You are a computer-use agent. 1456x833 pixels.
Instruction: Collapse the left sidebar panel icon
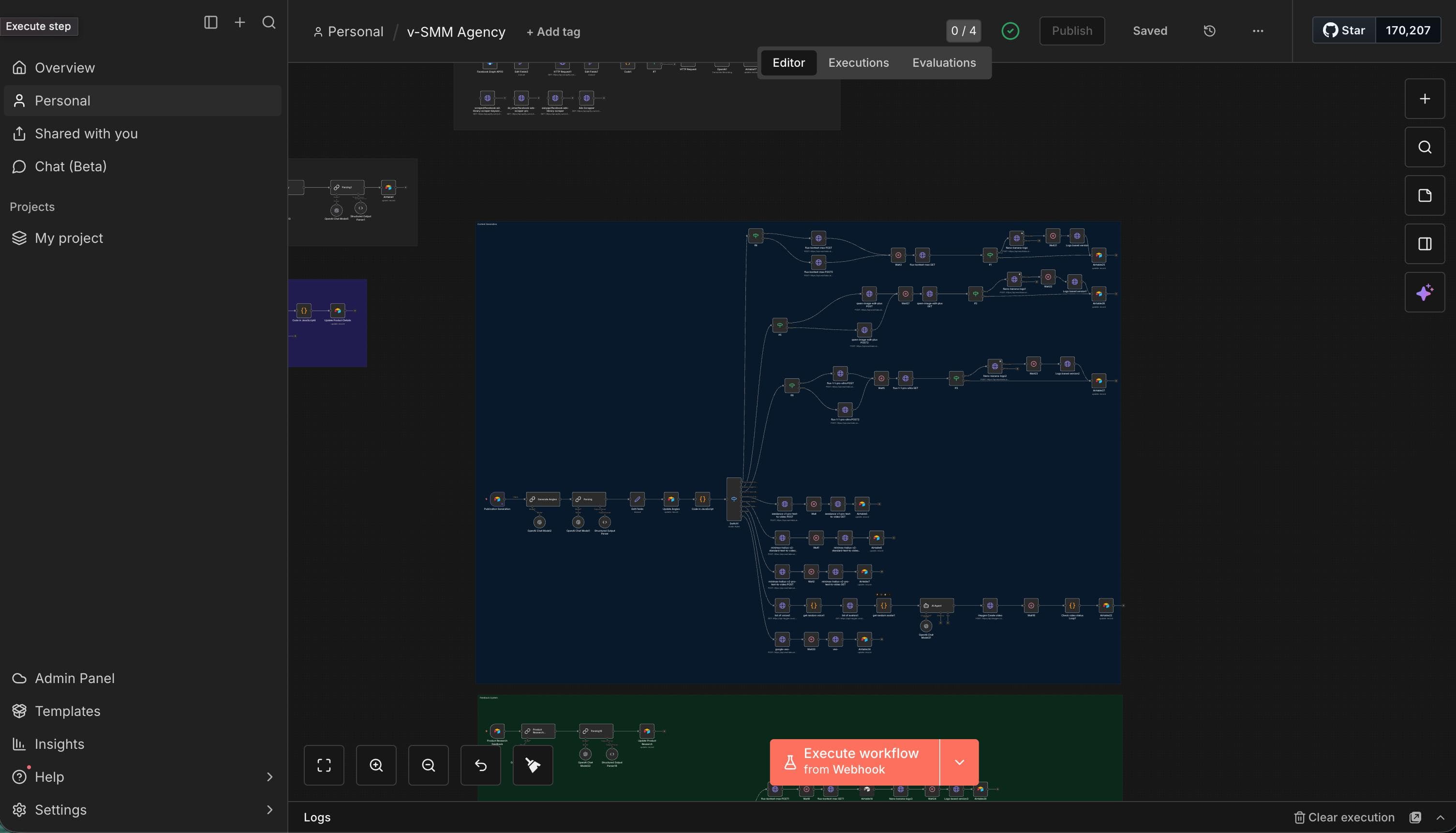pyautogui.click(x=210, y=22)
